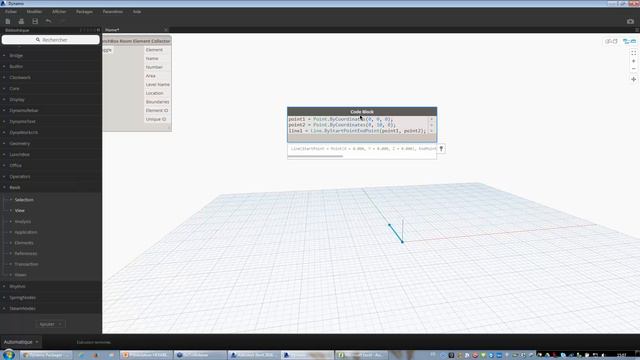This screenshot has width=640, height=360.
Task: Open the Afficher menu
Action: [x=59, y=12]
